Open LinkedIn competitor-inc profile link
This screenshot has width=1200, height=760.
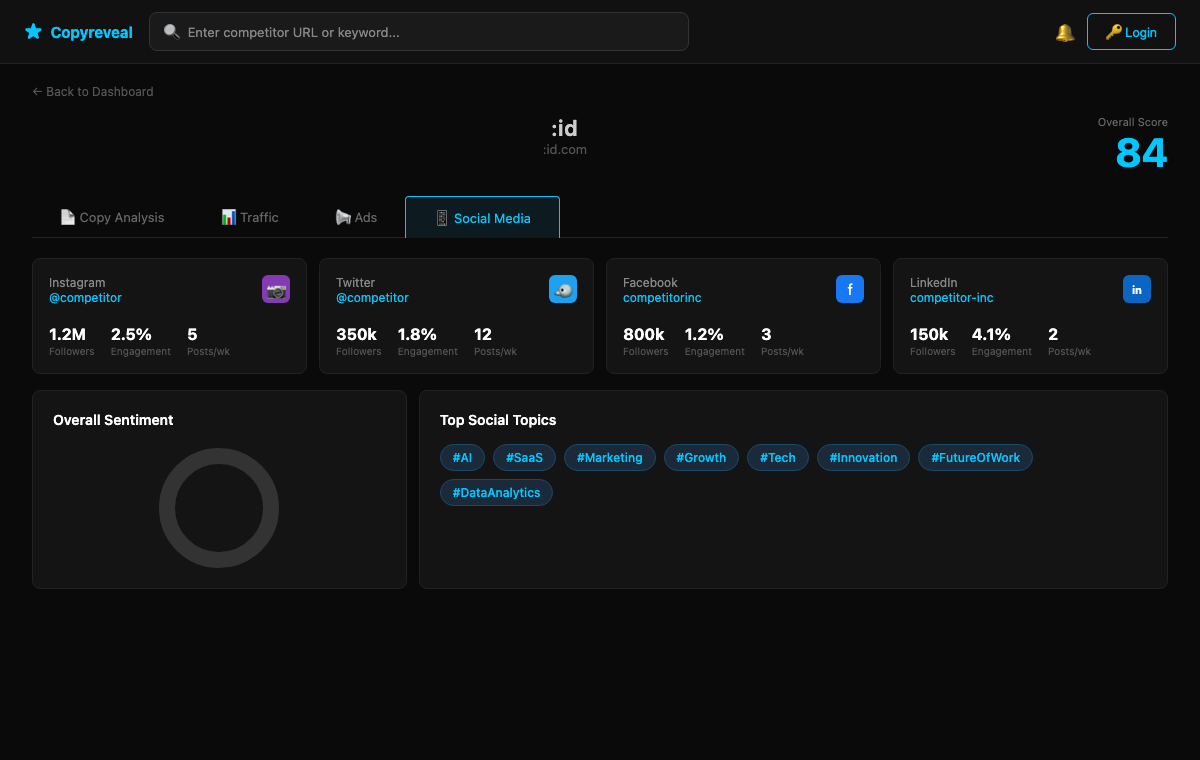pyautogui.click(x=952, y=298)
